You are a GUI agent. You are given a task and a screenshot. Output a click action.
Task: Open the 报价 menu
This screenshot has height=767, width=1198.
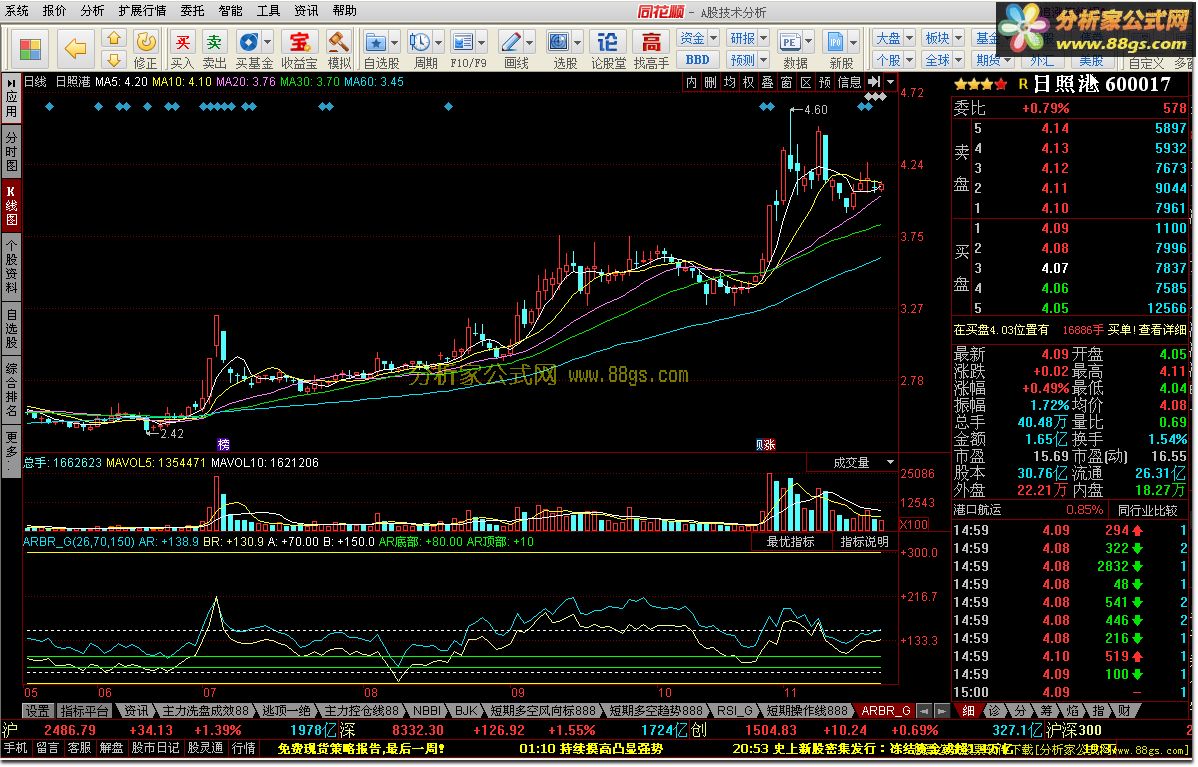pyautogui.click(x=54, y=11)
